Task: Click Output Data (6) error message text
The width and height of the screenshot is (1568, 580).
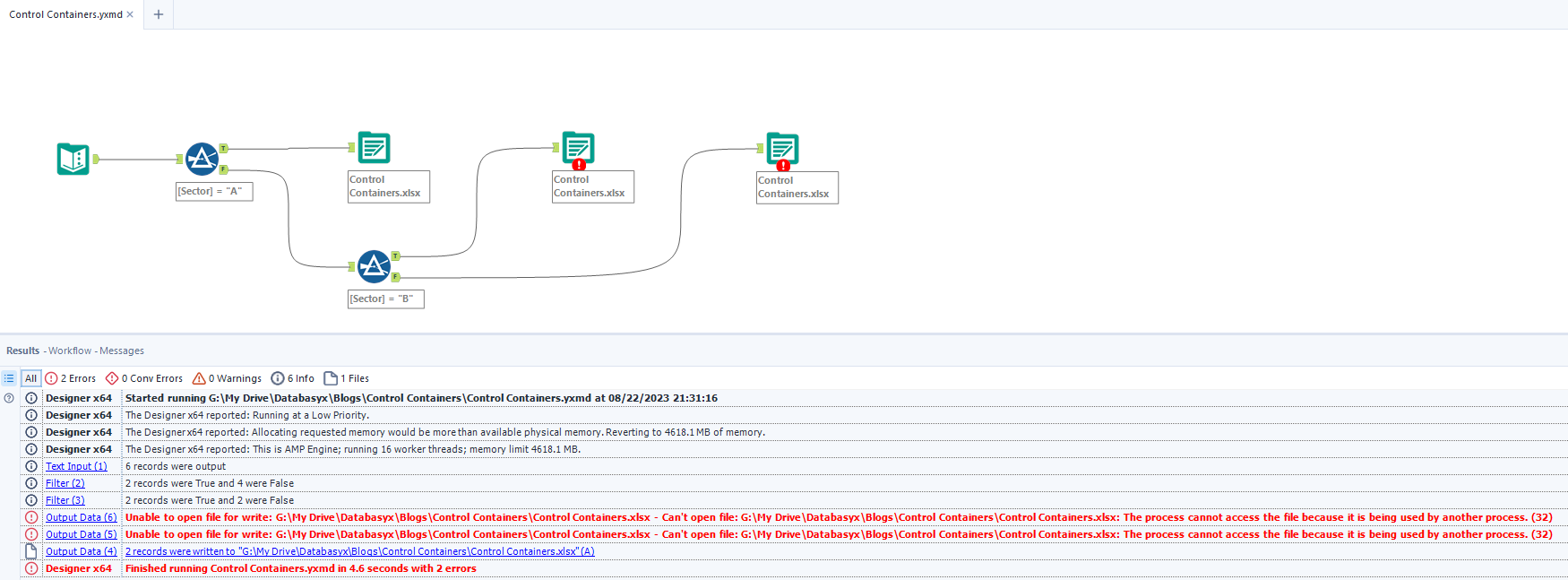Action: pos(839,517)
